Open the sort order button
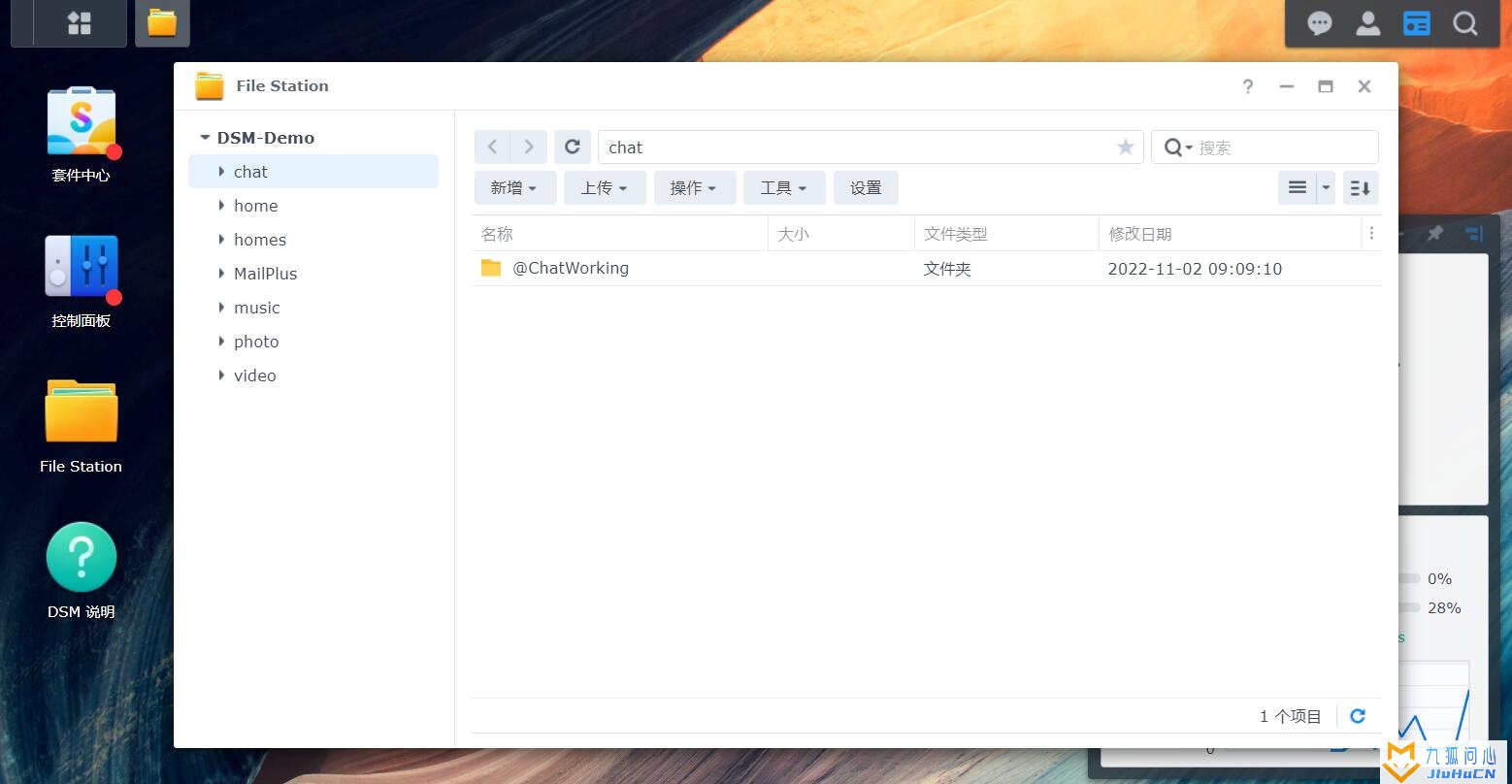1512x784 pixels. coord(1361,188)
